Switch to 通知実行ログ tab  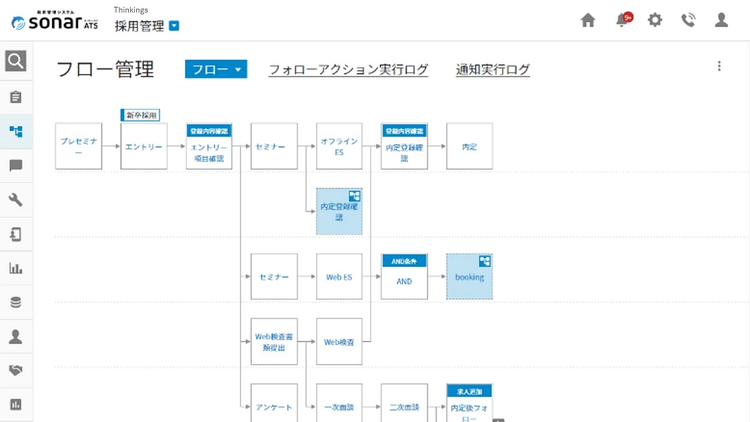click(x=493, y=70)
